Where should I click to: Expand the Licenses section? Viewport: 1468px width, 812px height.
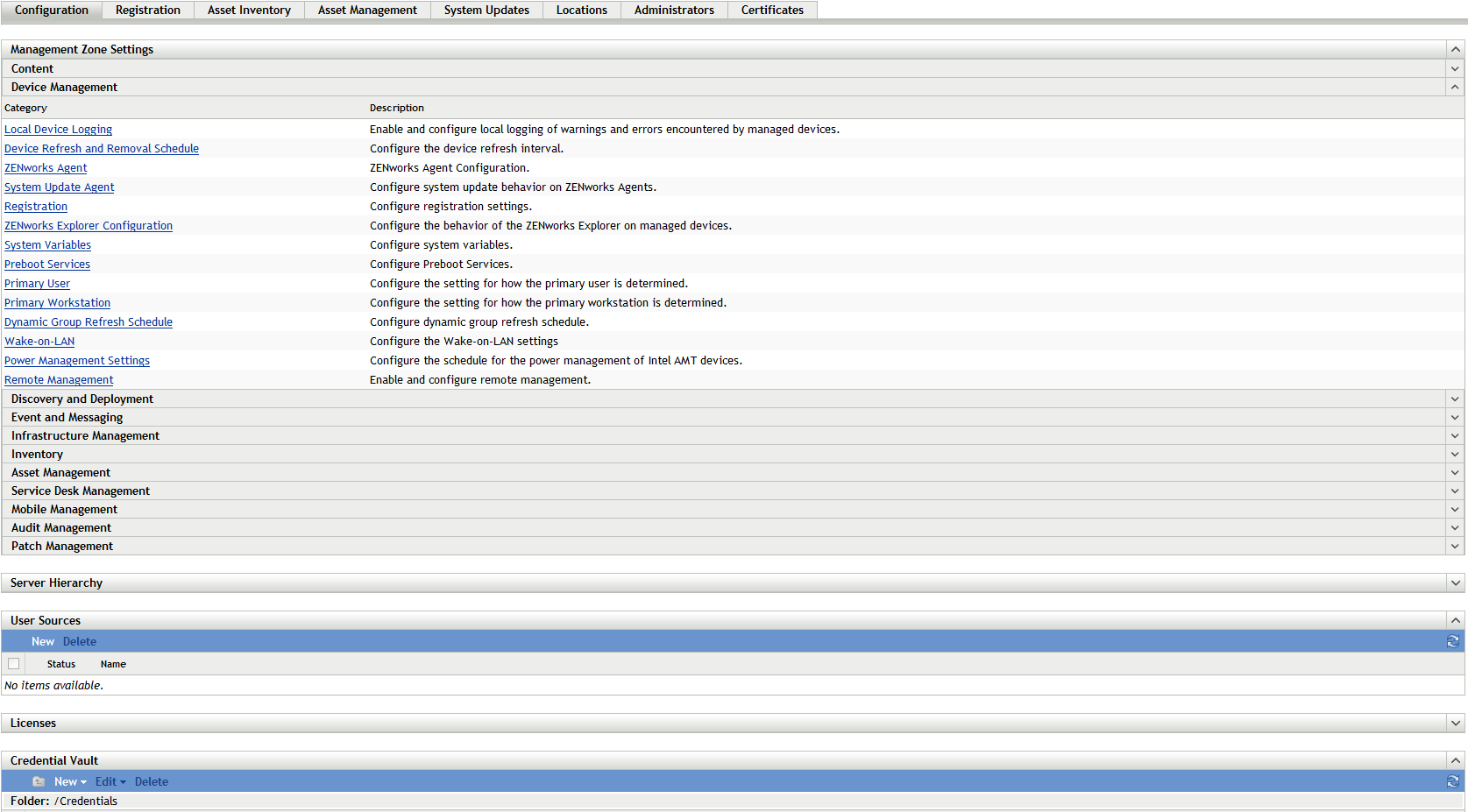1454,723
